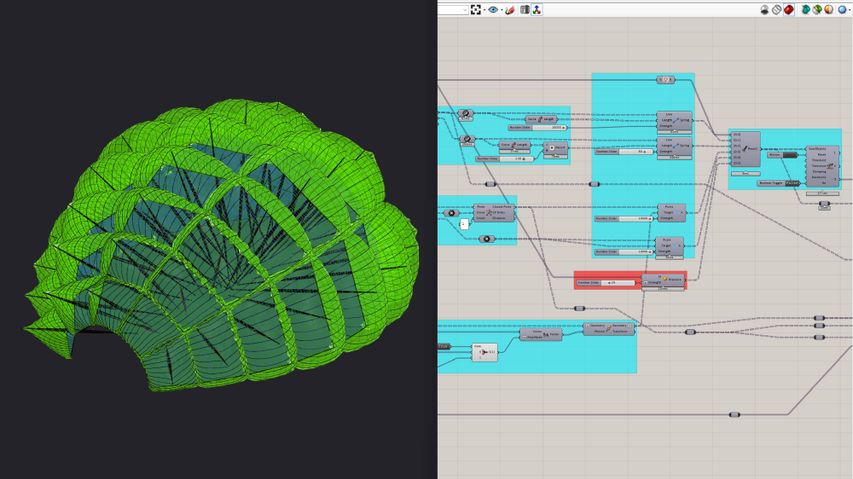This screenshot has height=479, width=853.
Task: Click the blue circle icon at toolbar's right end
Action: (x=843, y=10)
